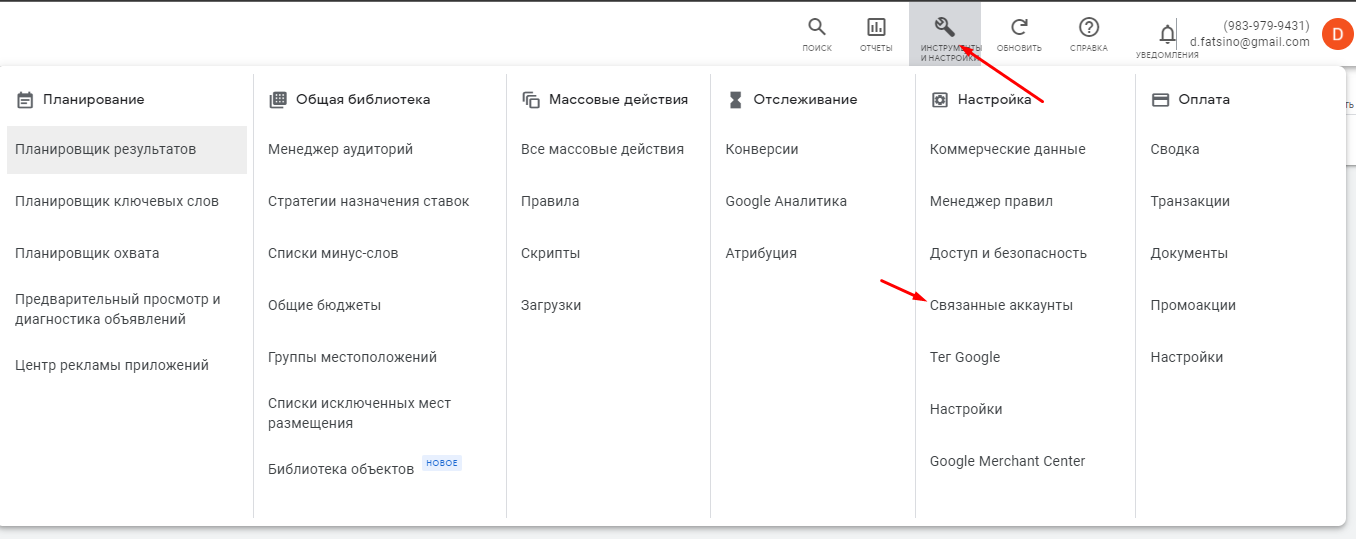Click the Search magnifier icon

[x=817, y=28]
